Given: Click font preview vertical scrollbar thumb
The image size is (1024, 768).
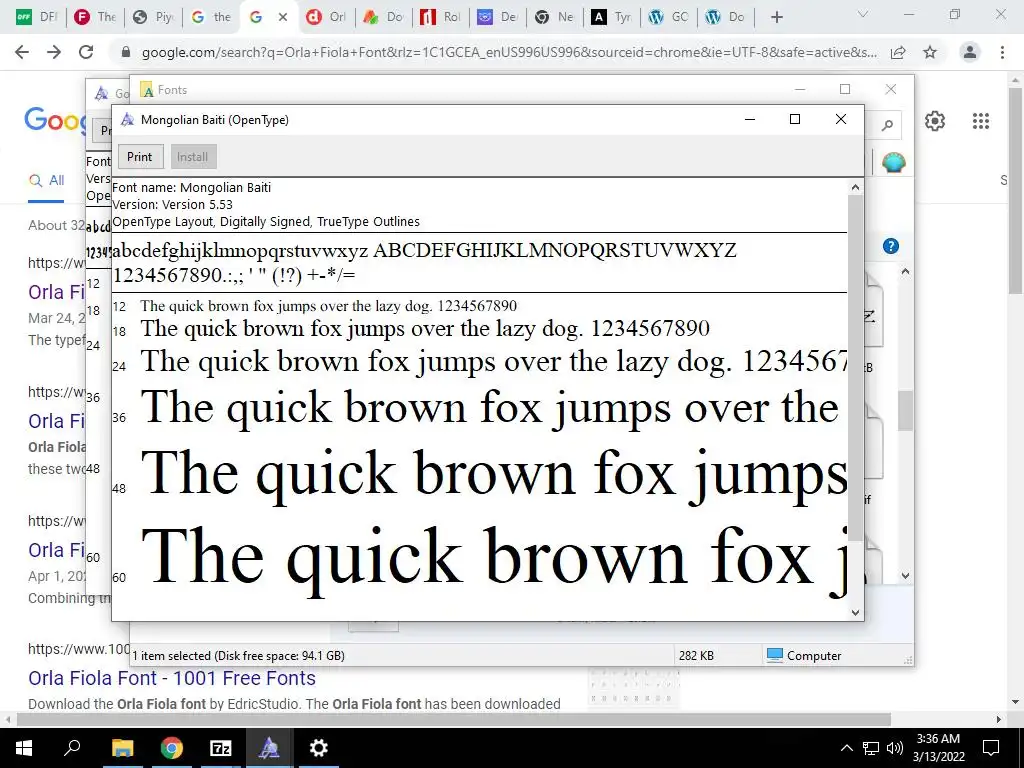Looking at the screenshot, I should (855, 367).
